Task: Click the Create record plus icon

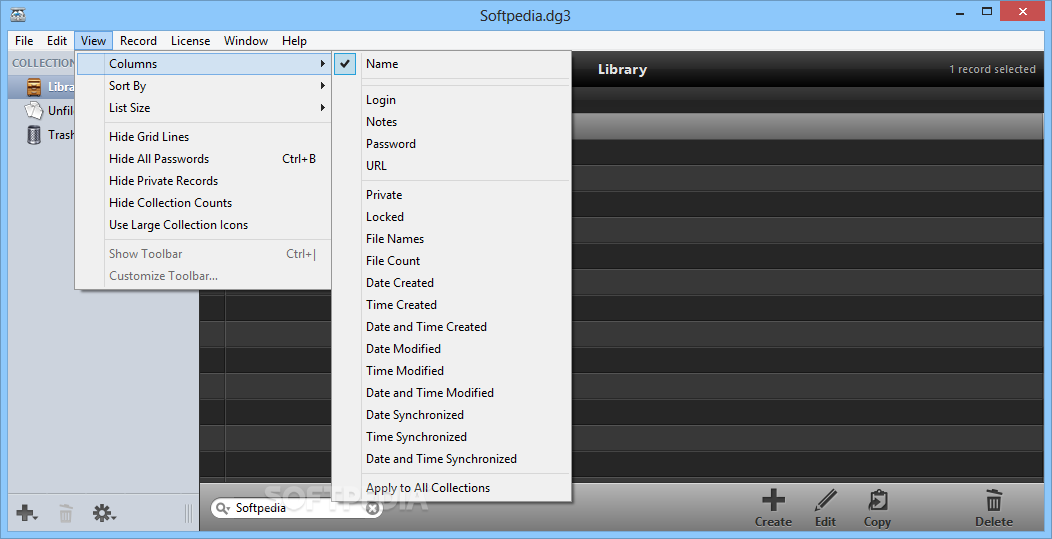Action: (773, 500)
